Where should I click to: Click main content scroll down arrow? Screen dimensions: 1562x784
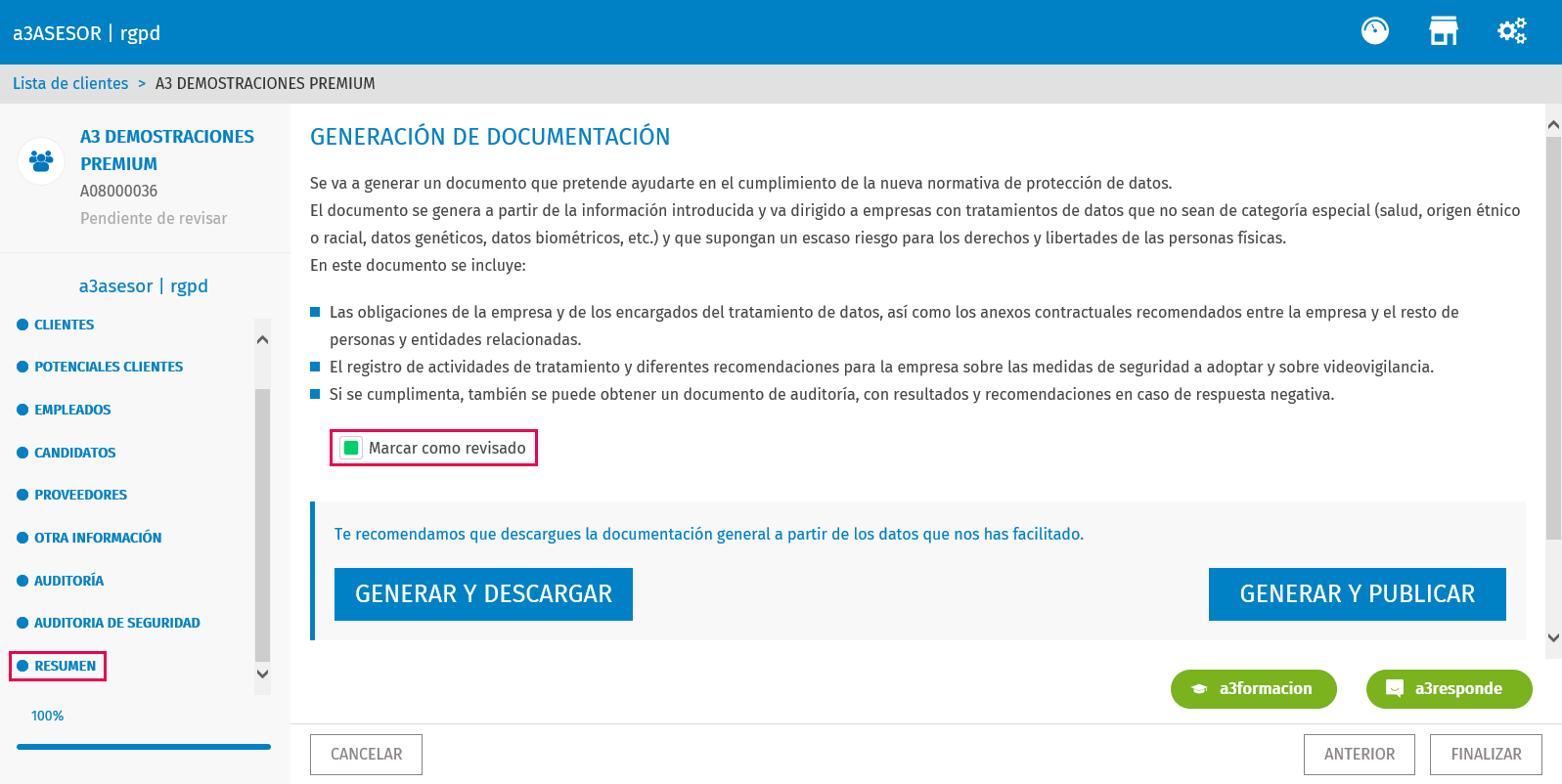(x=1553, y=637)
